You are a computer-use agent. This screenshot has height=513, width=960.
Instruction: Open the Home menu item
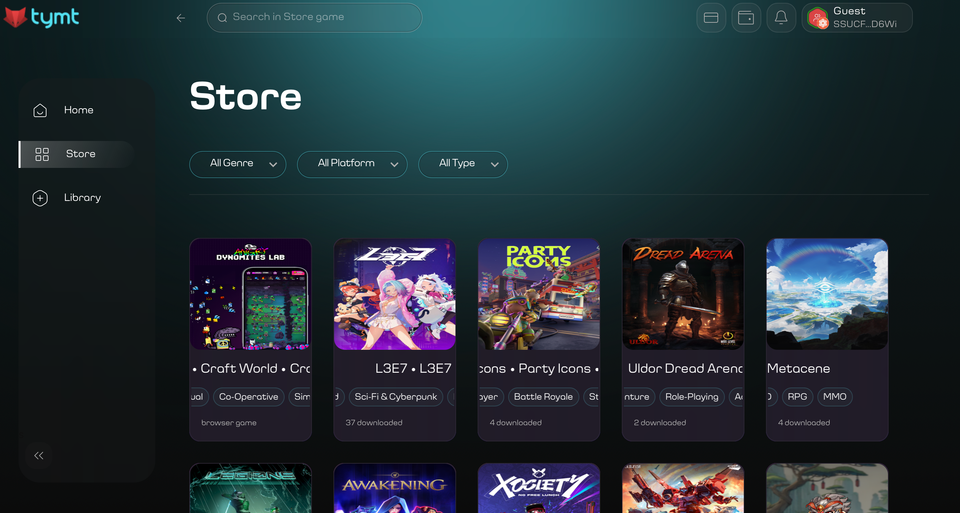[x=78, y=110]
